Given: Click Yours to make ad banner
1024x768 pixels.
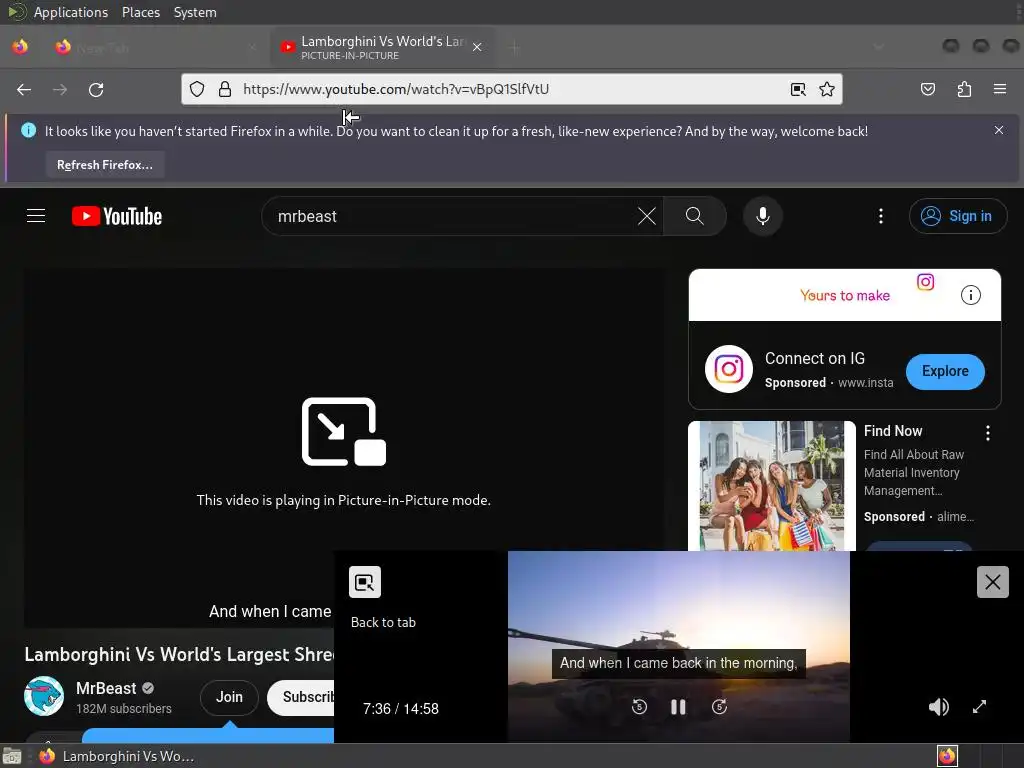Looking at the screenshot, I should [845, 295].
